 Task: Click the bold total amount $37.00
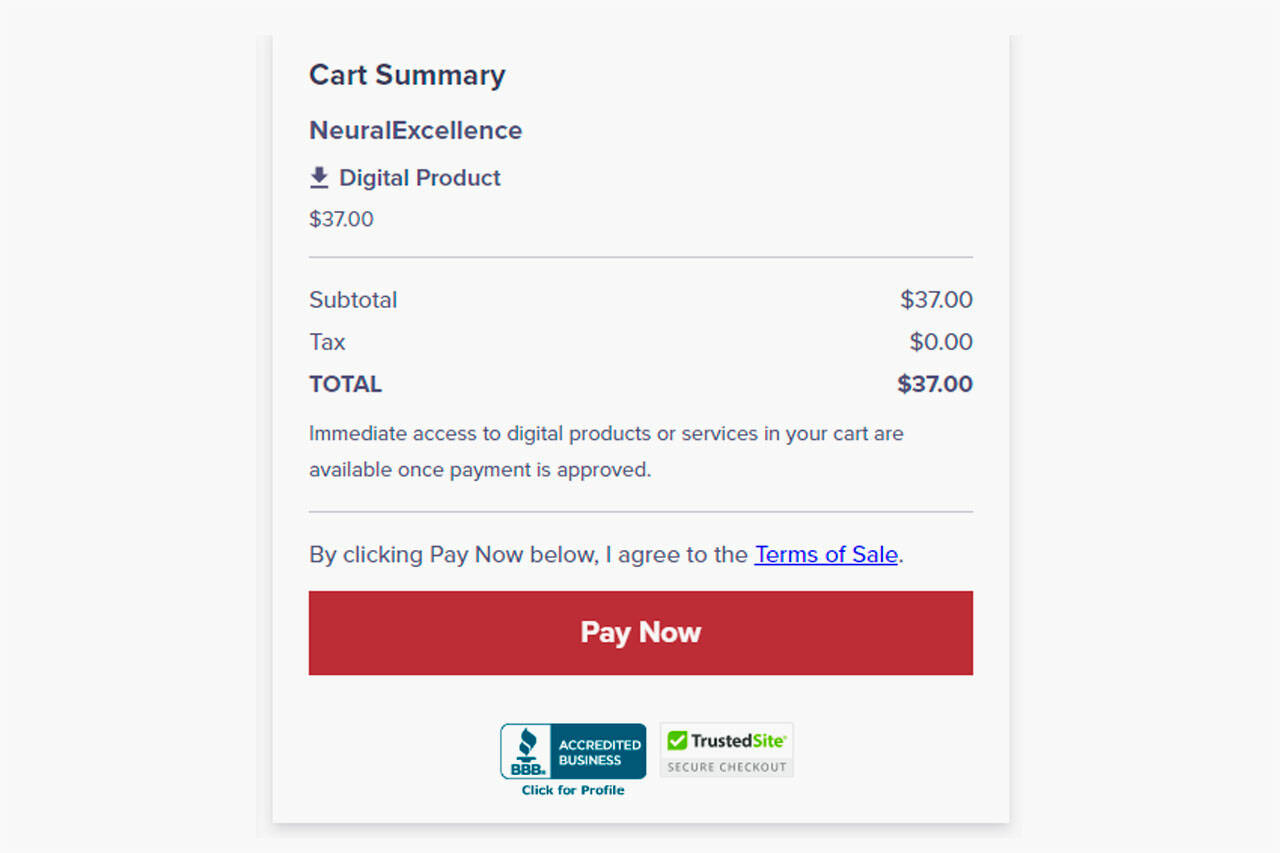tap(935, 384)
